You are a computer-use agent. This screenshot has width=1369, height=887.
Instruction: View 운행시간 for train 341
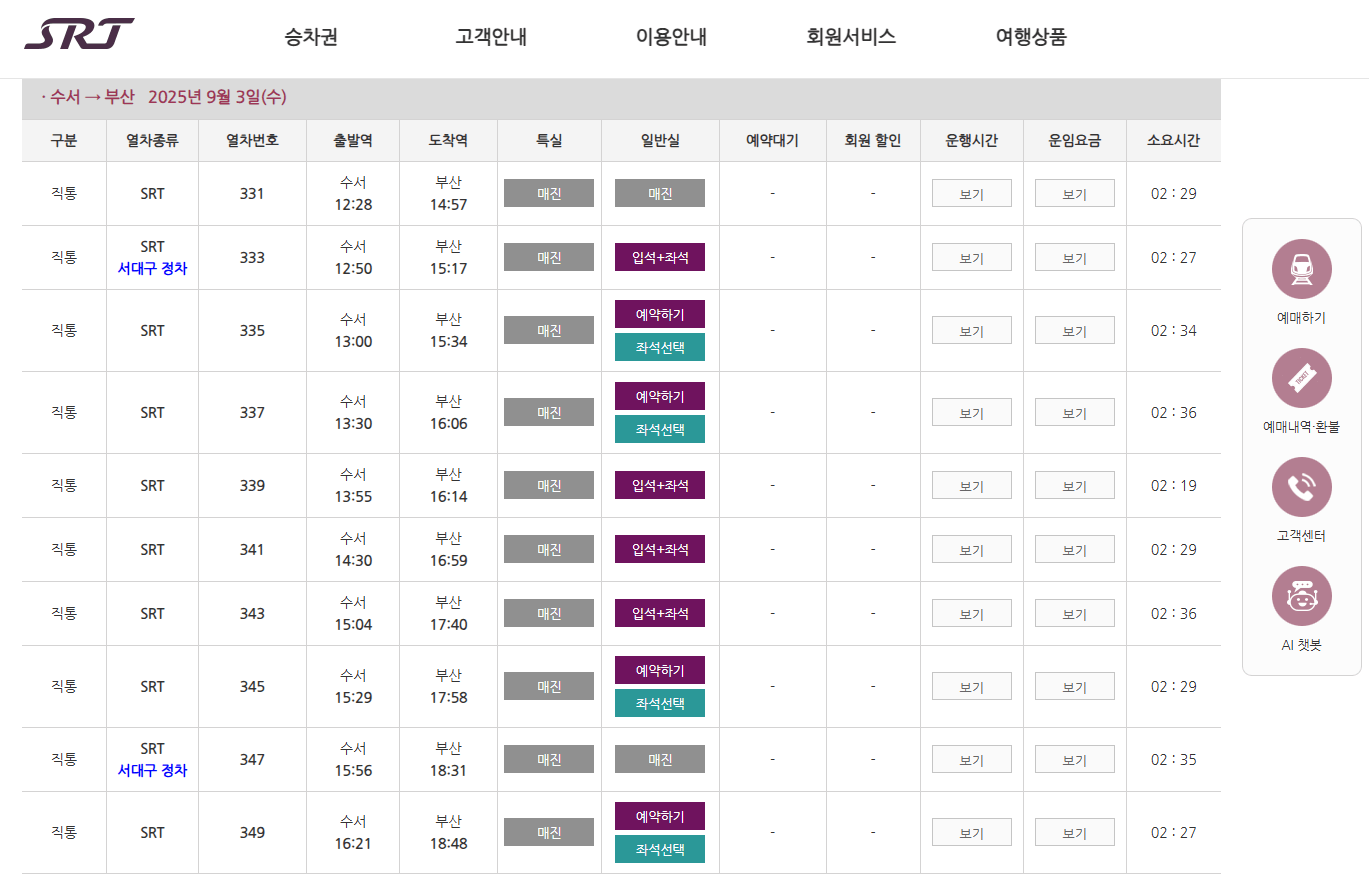(972, 549)
